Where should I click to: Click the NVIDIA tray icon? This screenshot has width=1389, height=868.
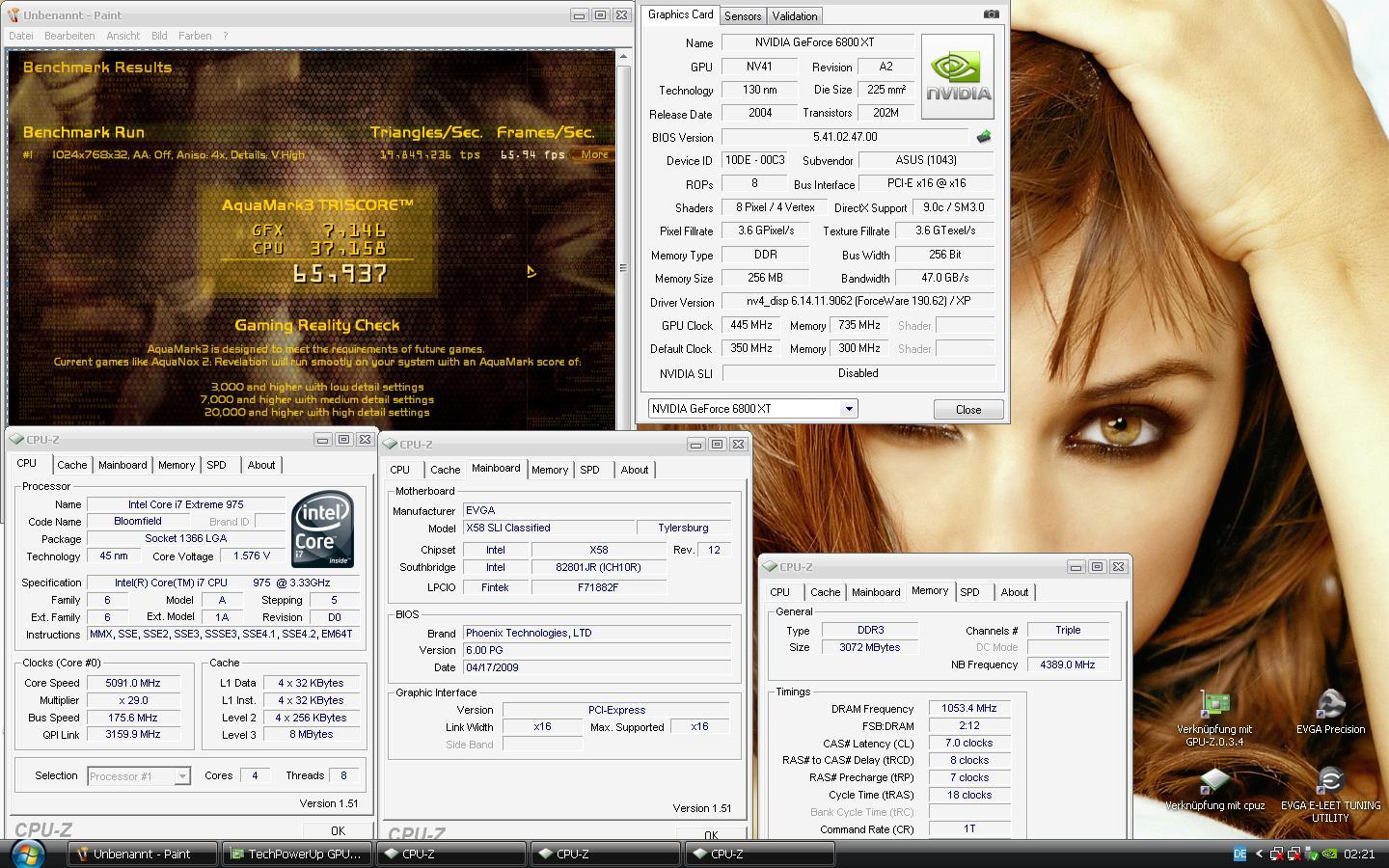(x=1329, y=854)
